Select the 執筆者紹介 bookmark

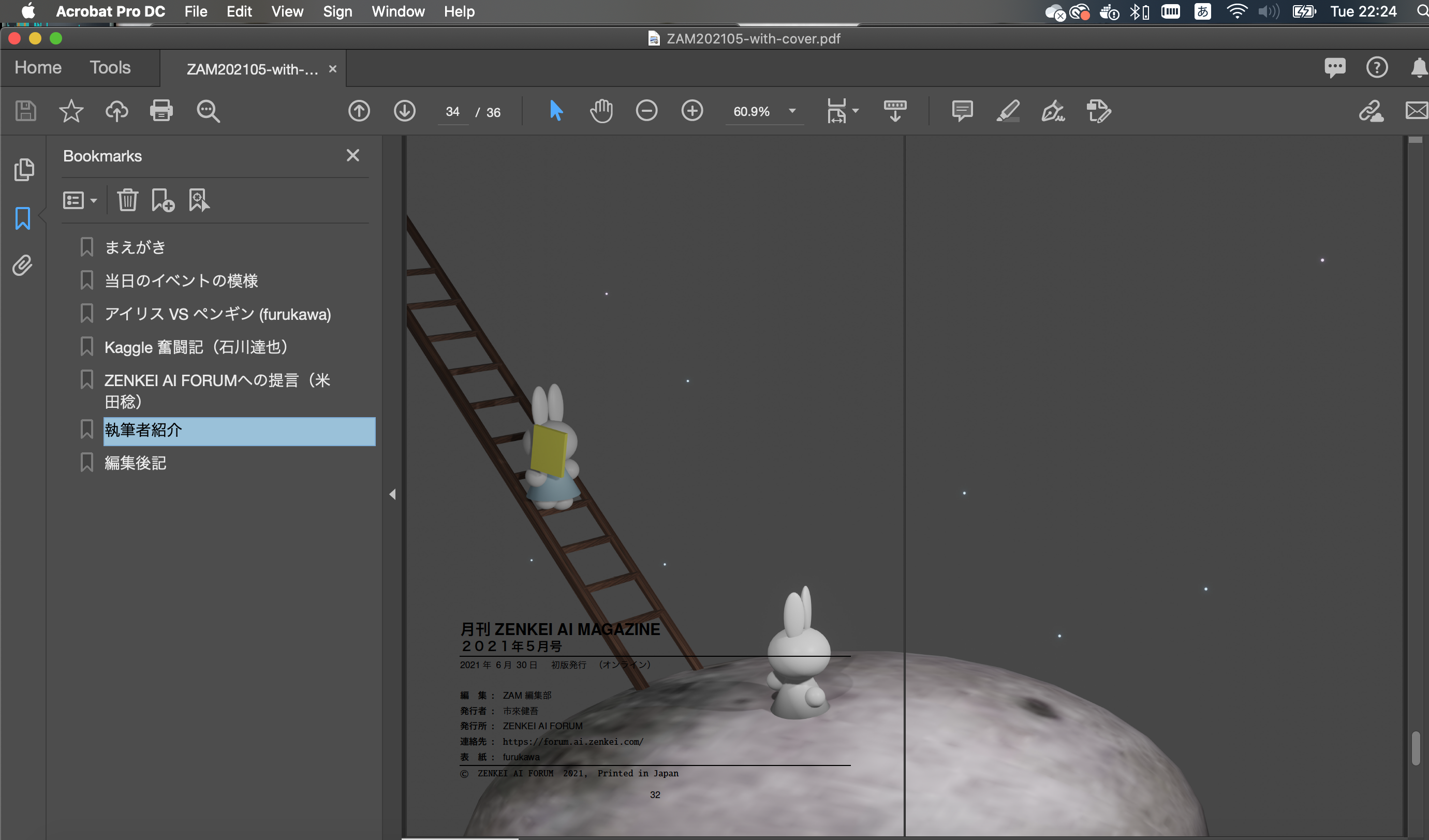pos(239,431)
